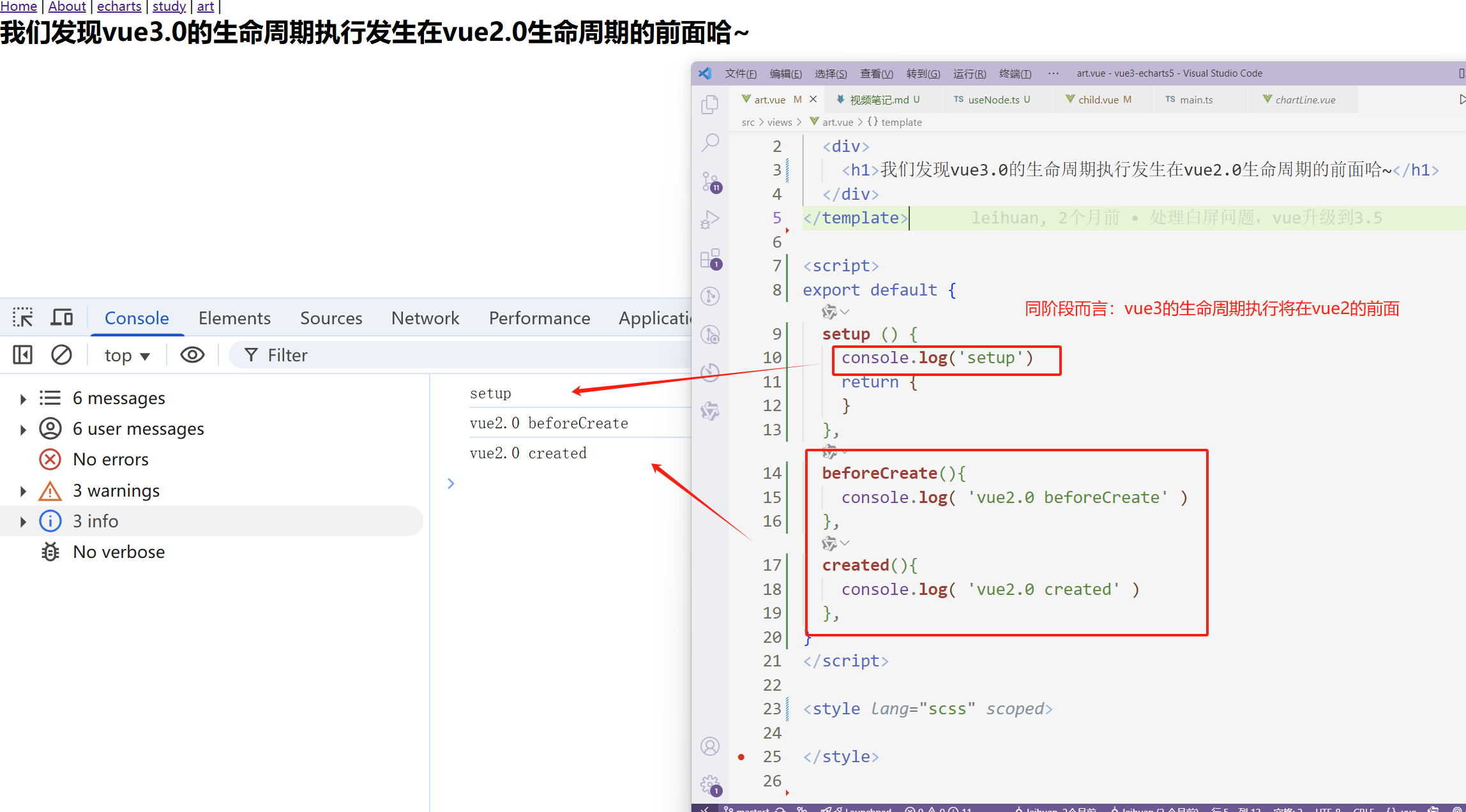Viewport: 1466px width, 812px height.
Task: Open VS Code Search icon
Action: point(710,142)
